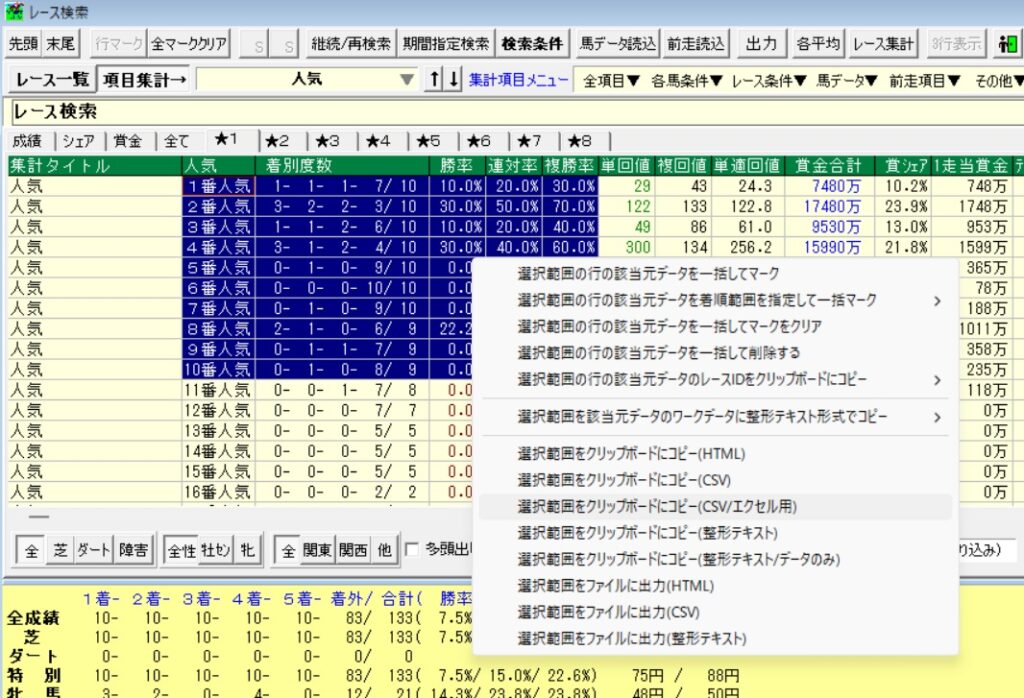The height and width of the screenshot is (698, 1024).
Task: Click 項目集計→ button
Action: pos(144,80)
